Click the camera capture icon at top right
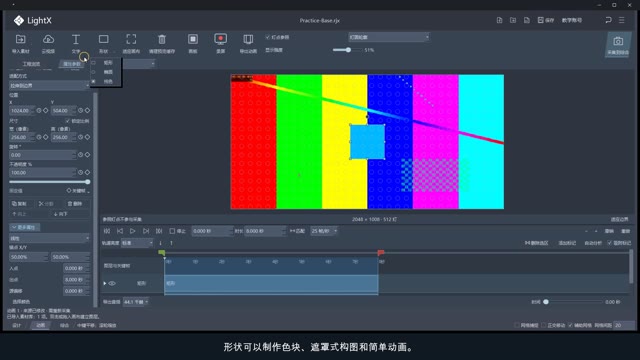640x360 pixels. coord(618,41)
